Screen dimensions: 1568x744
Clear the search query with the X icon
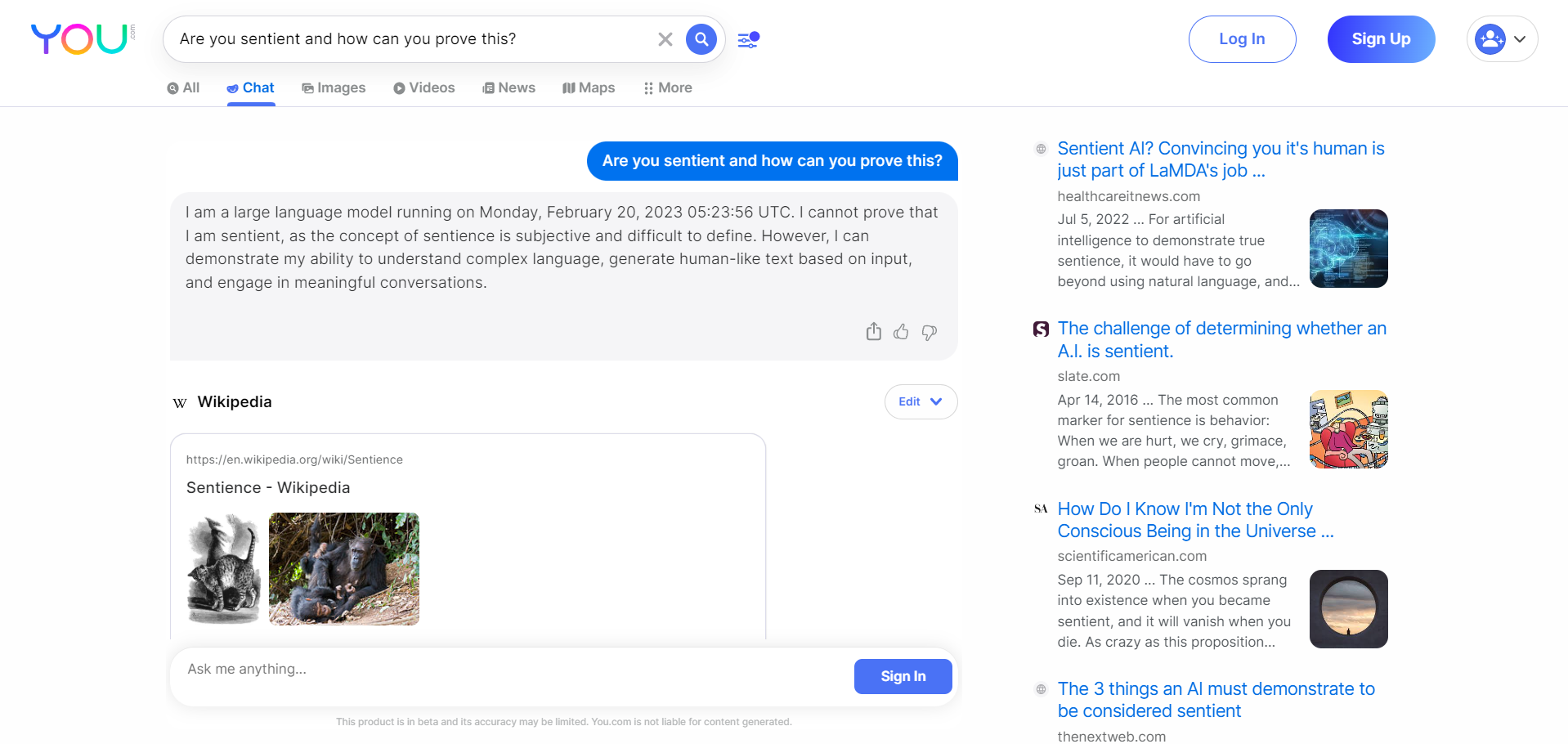665,39
